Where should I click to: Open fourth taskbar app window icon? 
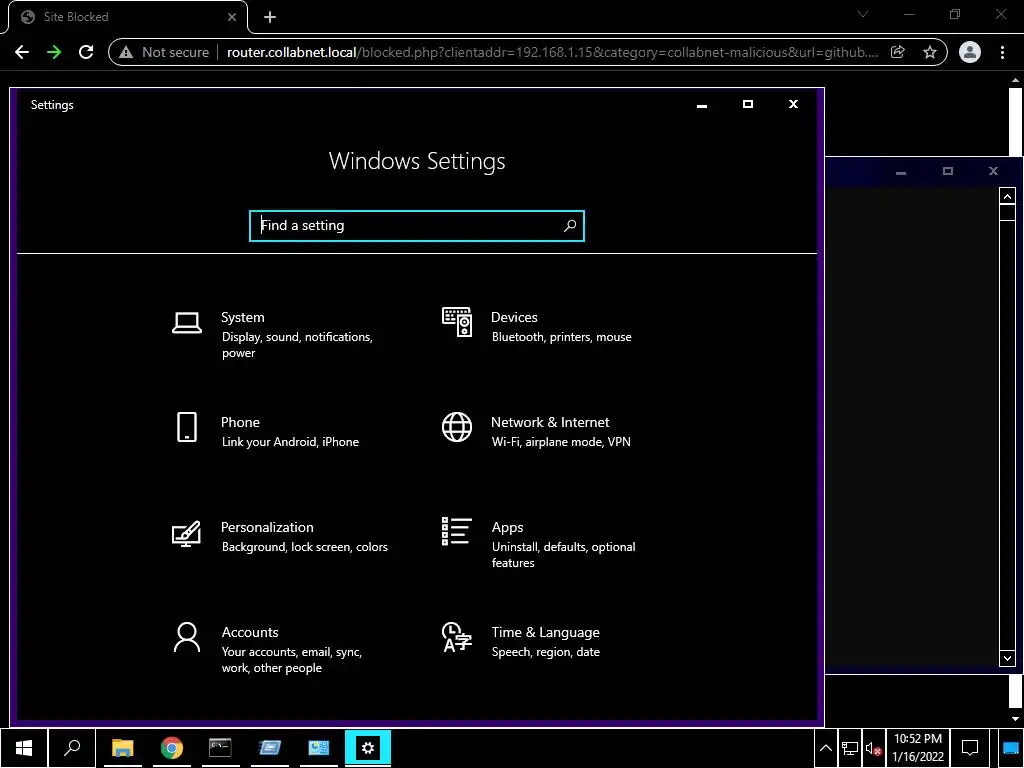pos(270,748)
